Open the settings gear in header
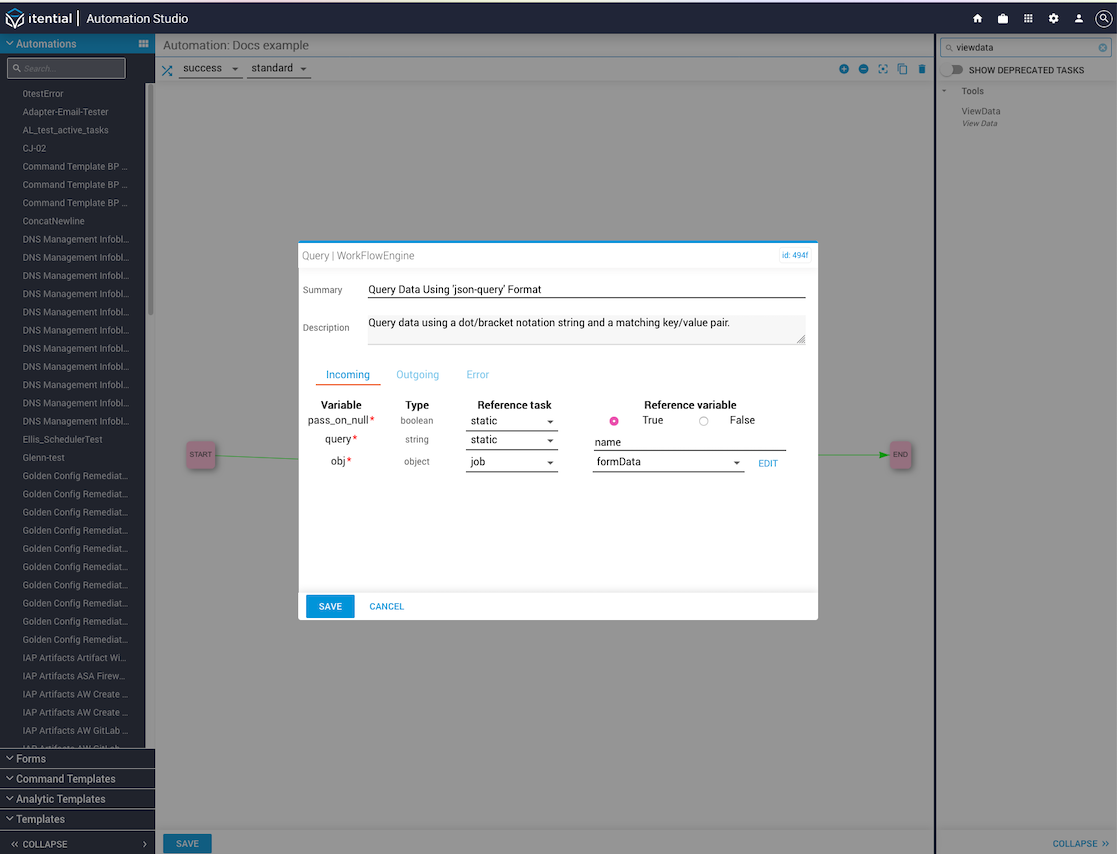1117x854 pixels. (x=1053, y=18)
